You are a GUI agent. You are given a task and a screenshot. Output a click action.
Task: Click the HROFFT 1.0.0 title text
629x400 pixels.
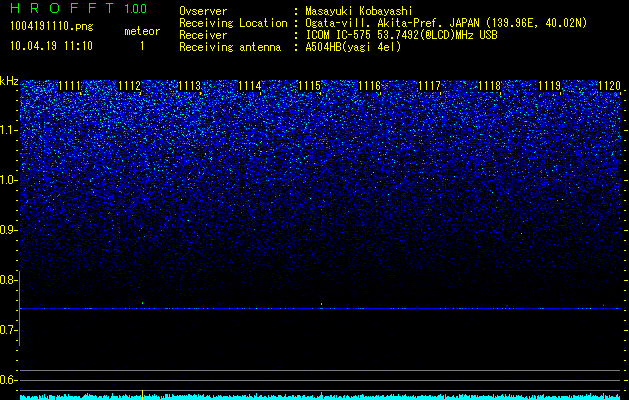pos(79,8)
